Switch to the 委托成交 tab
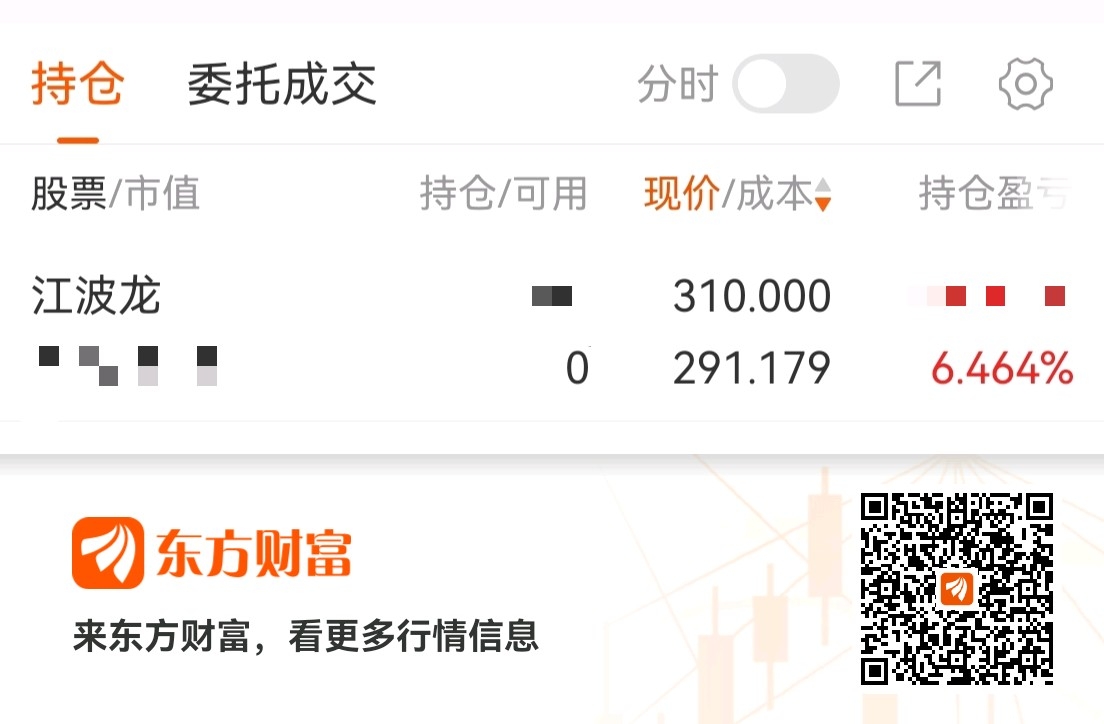 [282, 84]
